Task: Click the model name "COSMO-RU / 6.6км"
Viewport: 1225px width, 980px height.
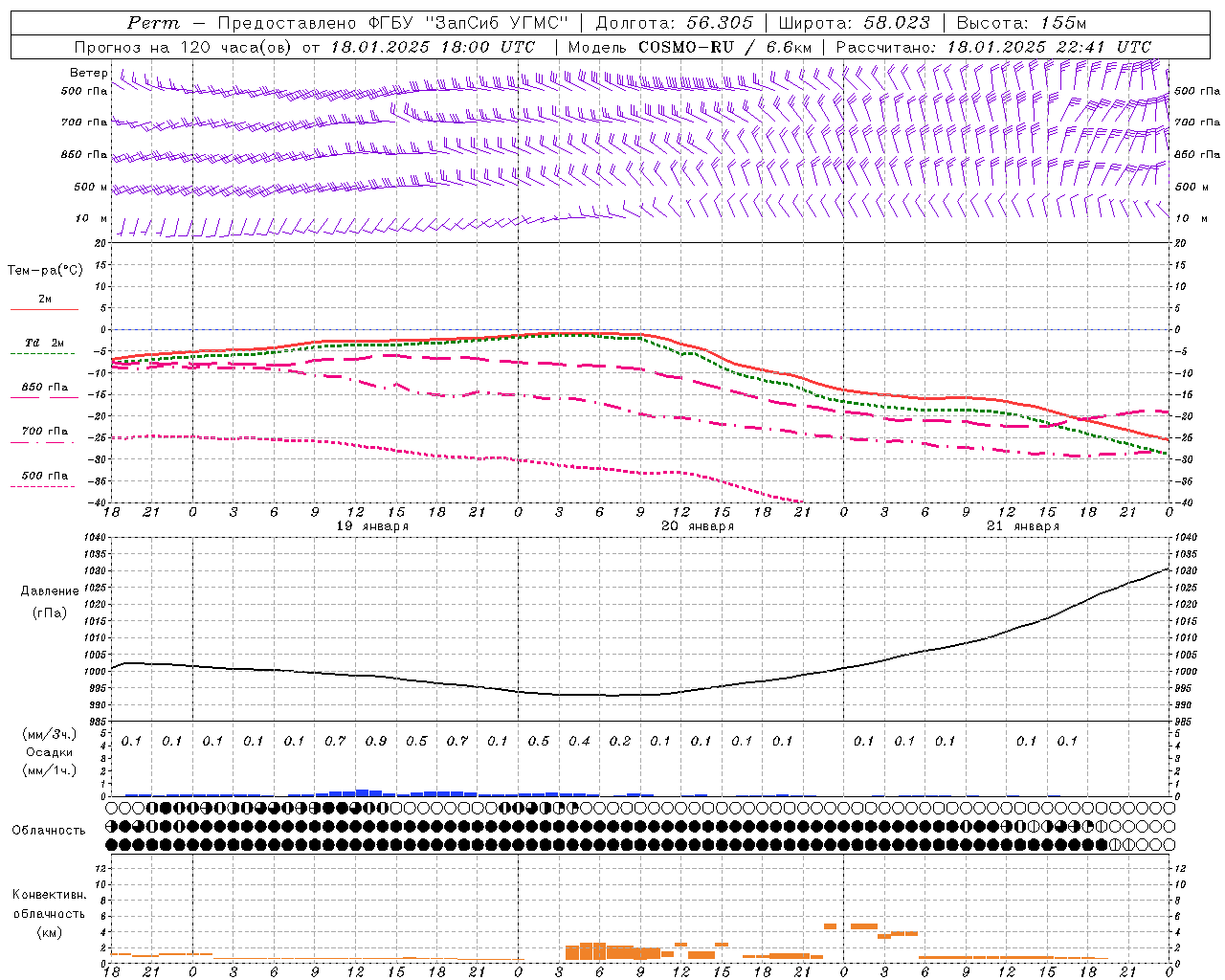Action: click(x=725, y=47)
